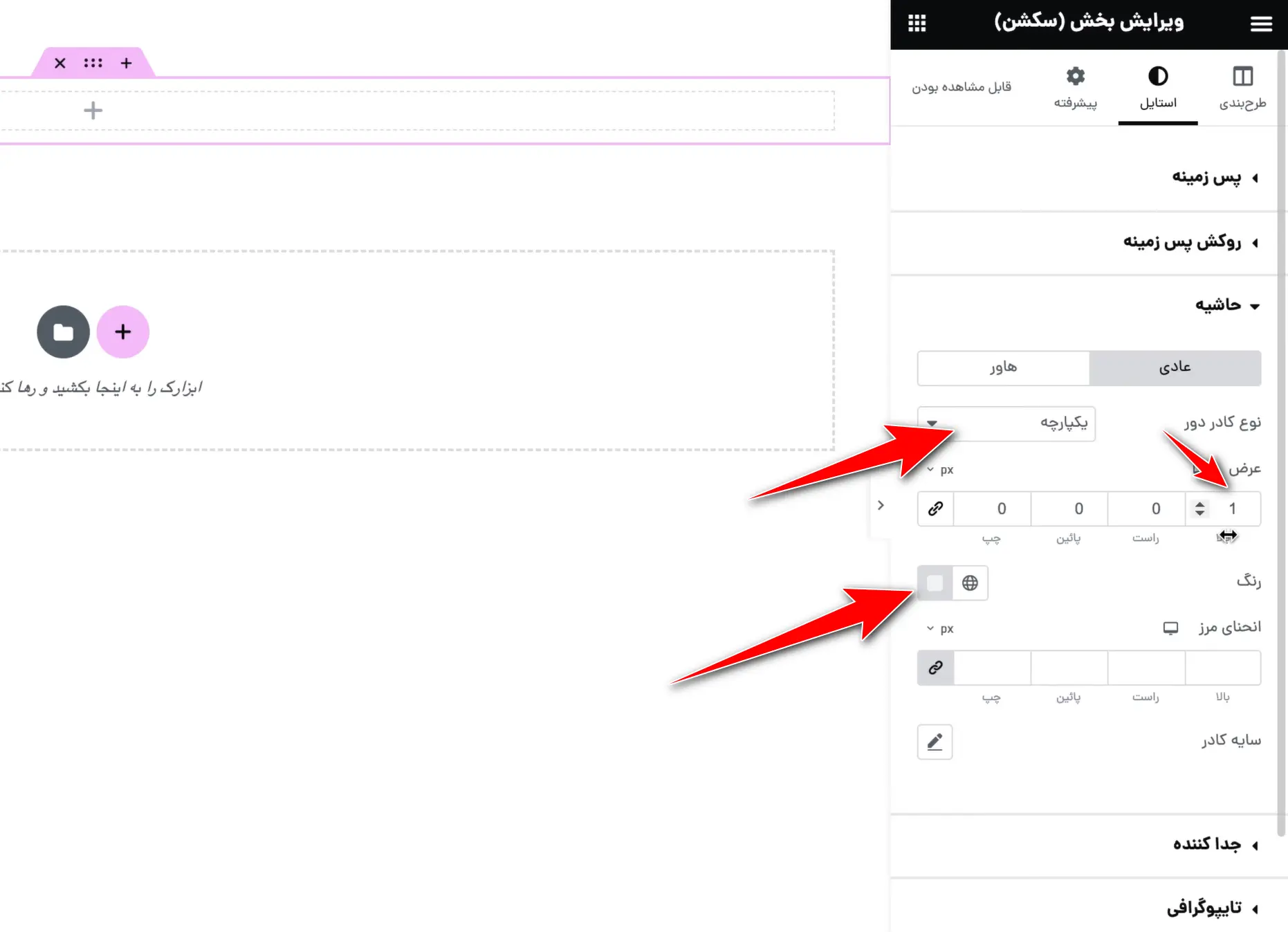Switch border state back to عادی
Image resolution: width=1288 pixels, height=932 pixels.
(1175, 368)
